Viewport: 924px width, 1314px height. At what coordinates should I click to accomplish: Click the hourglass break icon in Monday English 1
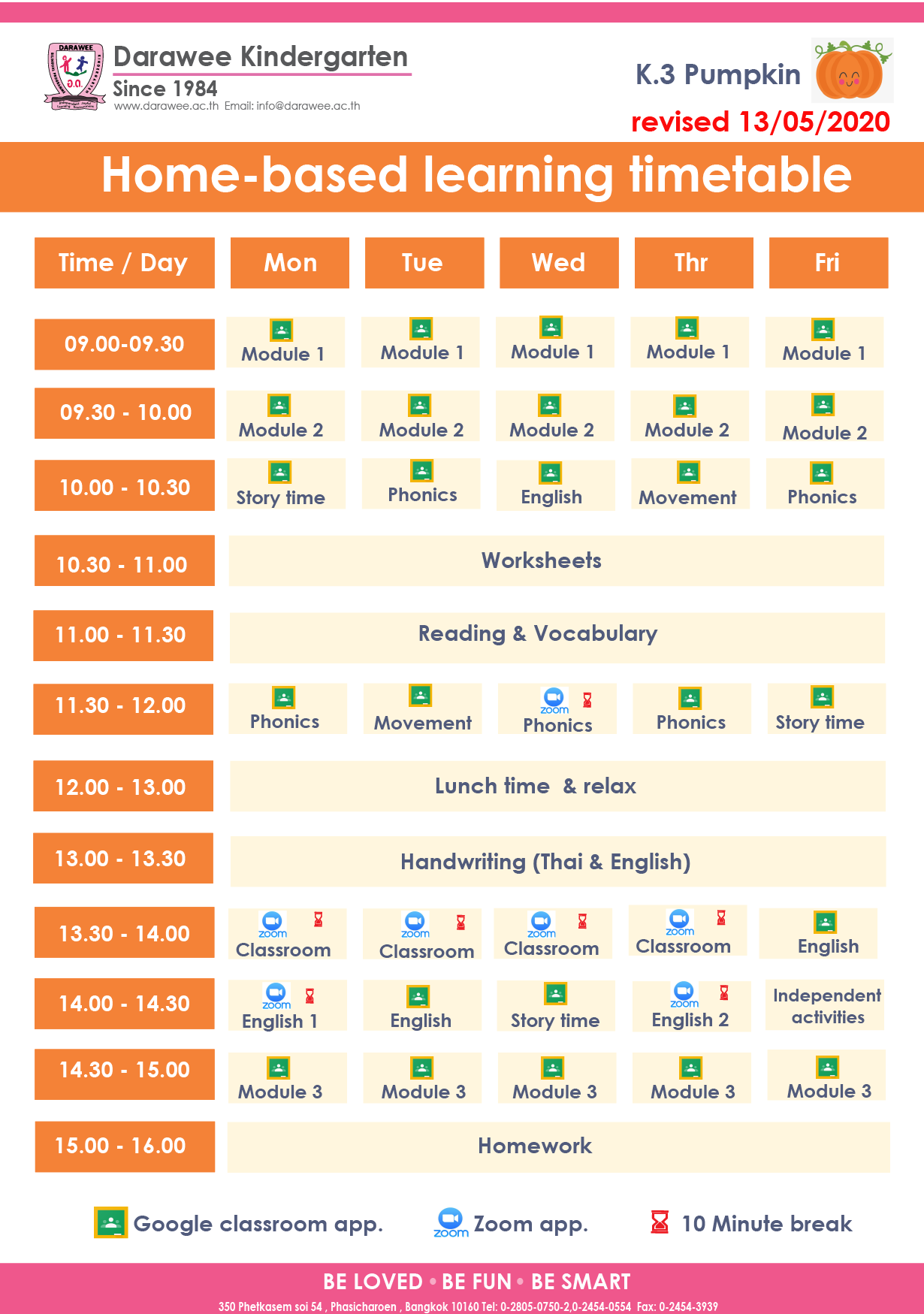(310, 996)
